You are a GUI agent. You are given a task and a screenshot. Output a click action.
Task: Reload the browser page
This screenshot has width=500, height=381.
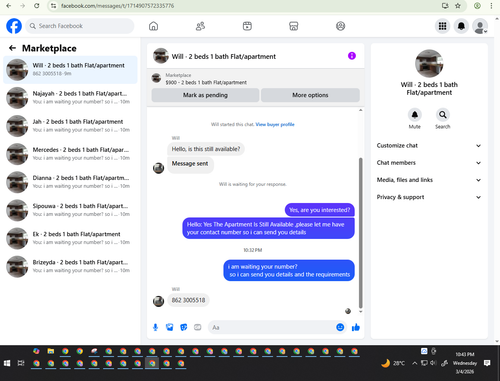tap(37, 6)
